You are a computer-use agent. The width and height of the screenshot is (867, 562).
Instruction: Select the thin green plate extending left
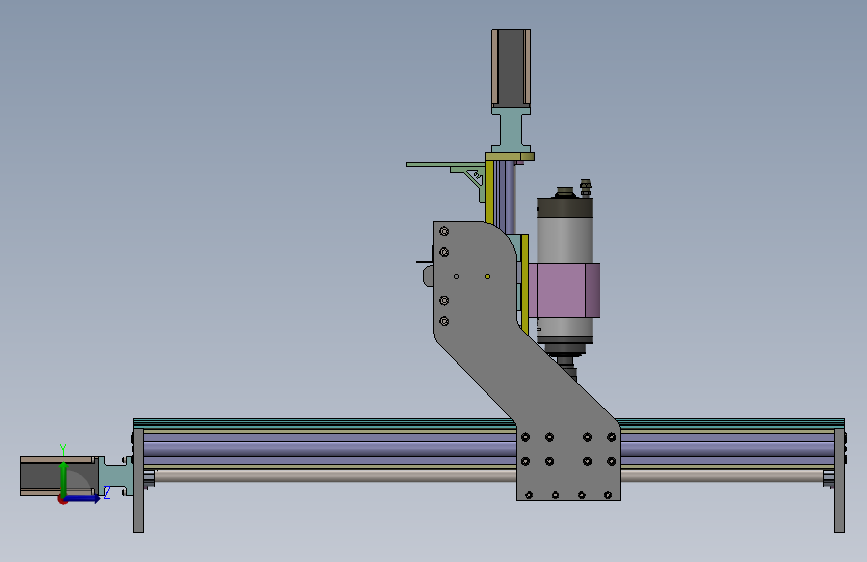pyautogui.click(x=446, y=164)
